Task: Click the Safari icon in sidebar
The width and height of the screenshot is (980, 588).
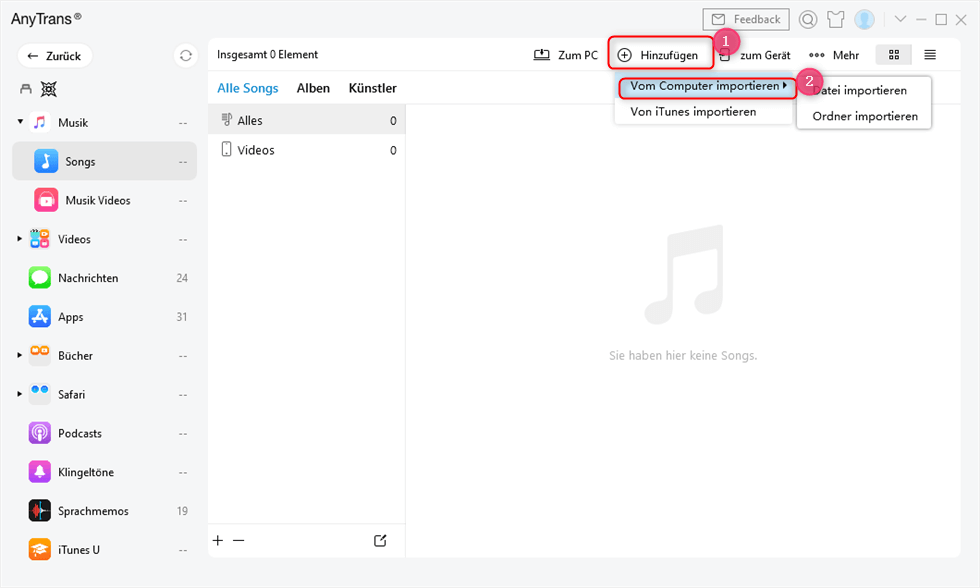Action: pos(40,394)
